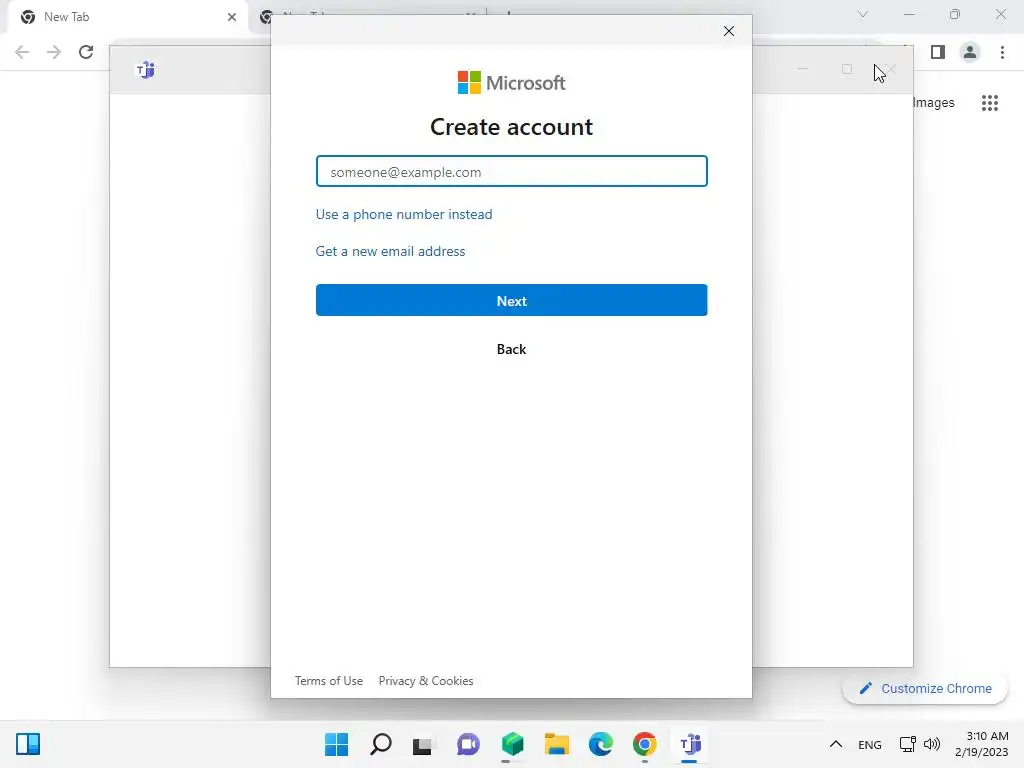Open the Terms of Use link
This screenshot has height=768, width=1024.
point(328,680)
